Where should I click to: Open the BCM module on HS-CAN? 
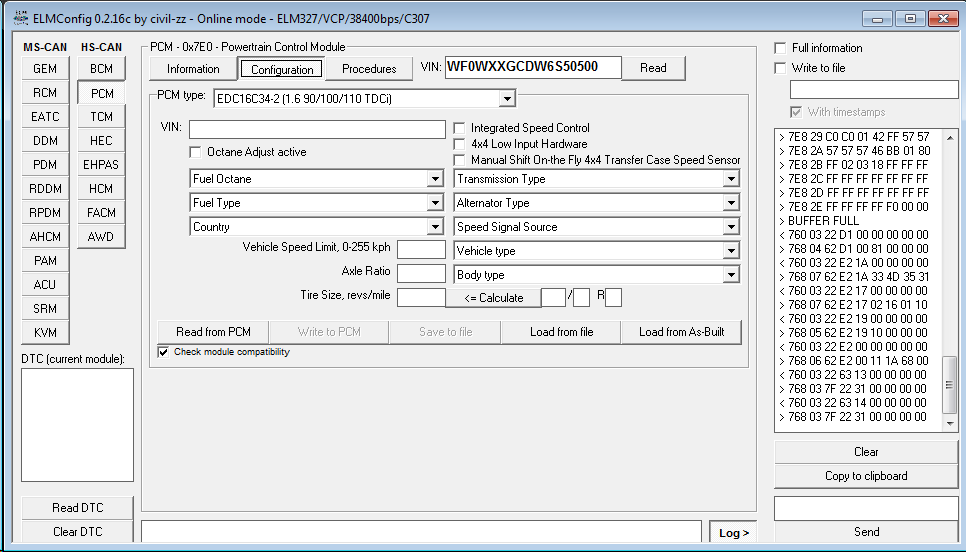click(101, 69)
